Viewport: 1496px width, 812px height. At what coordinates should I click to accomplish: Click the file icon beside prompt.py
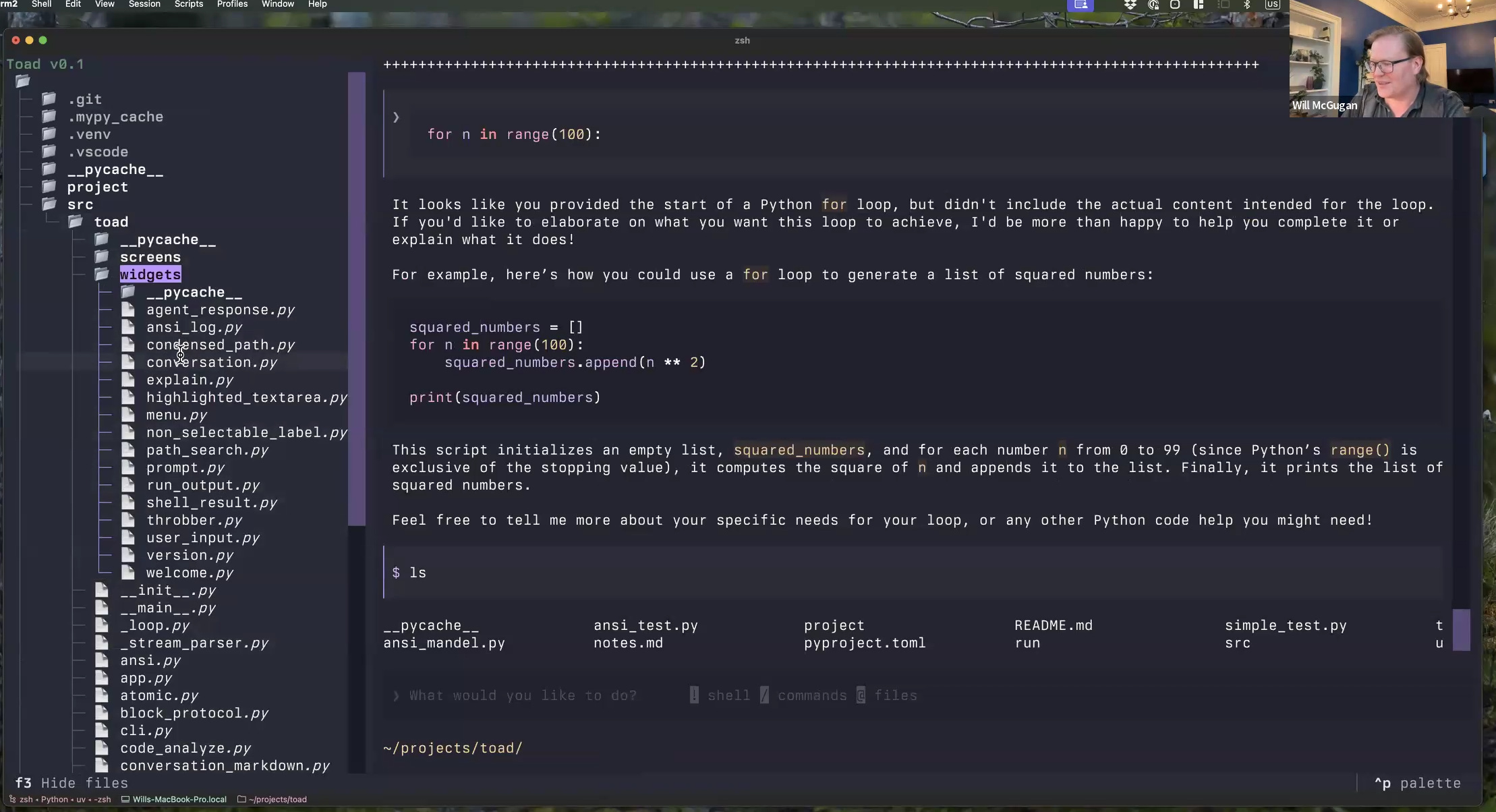pyautogui.click(x=128, y=467)
